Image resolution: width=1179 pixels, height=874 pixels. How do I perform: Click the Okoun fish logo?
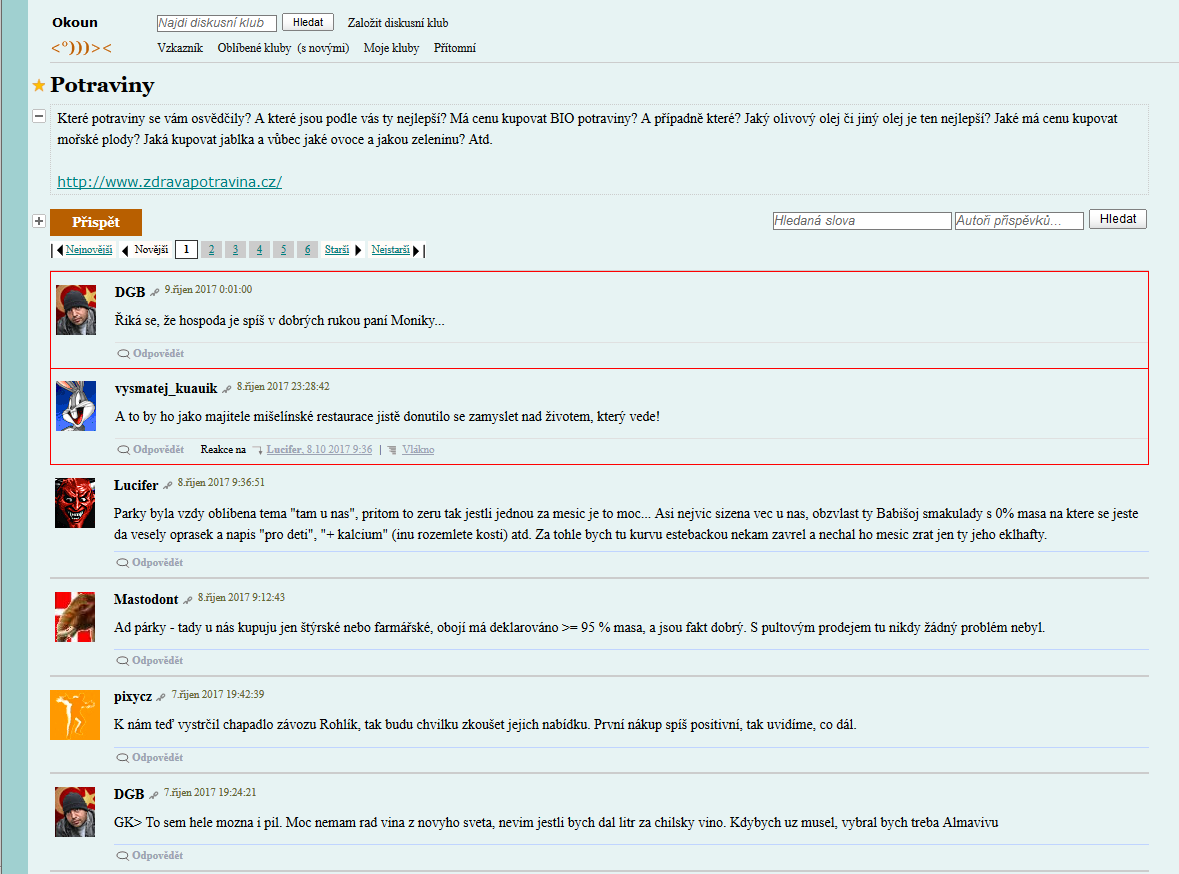coord(81,48)
